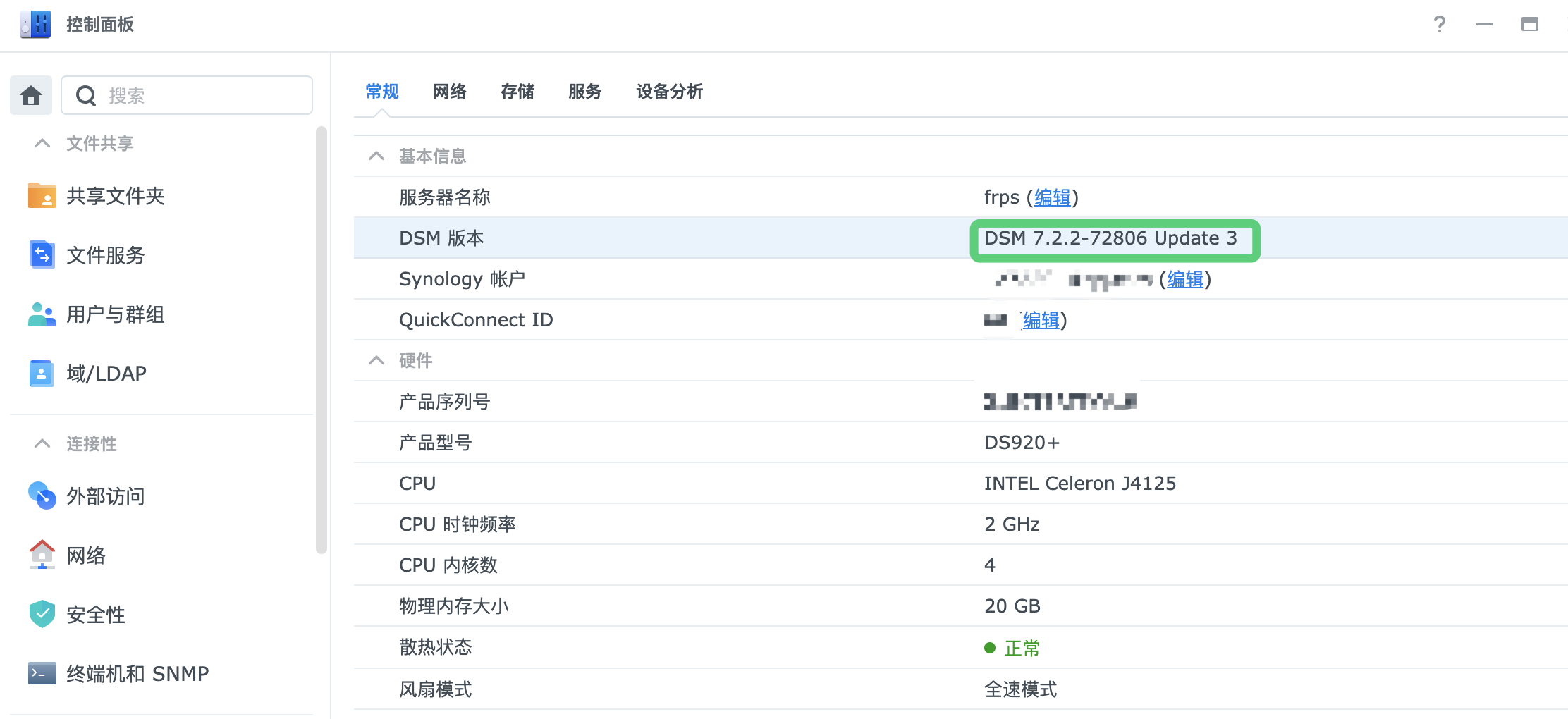Collapse the 连接性 sidebar group
The height and width of the screenshot is (719, 1568).
tap(41, 443)
